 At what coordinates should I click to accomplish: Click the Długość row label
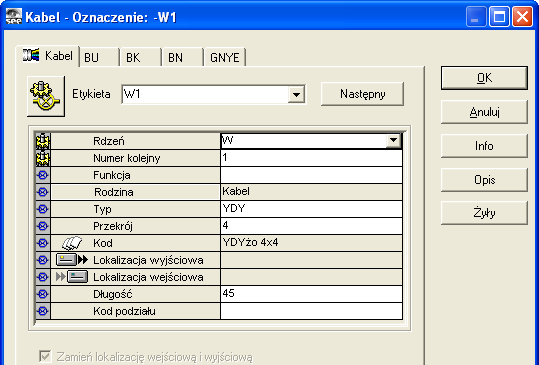(x=112, y=294)
